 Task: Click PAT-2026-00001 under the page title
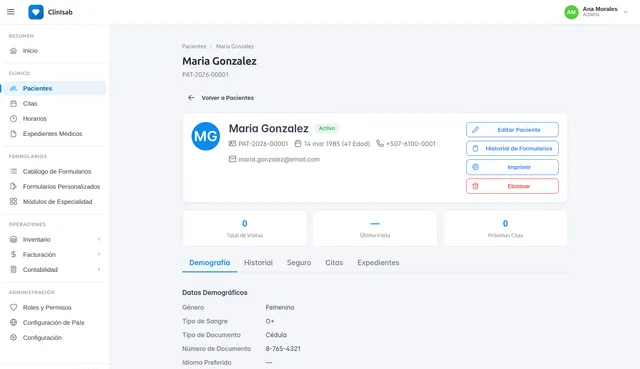click(205, 75)
